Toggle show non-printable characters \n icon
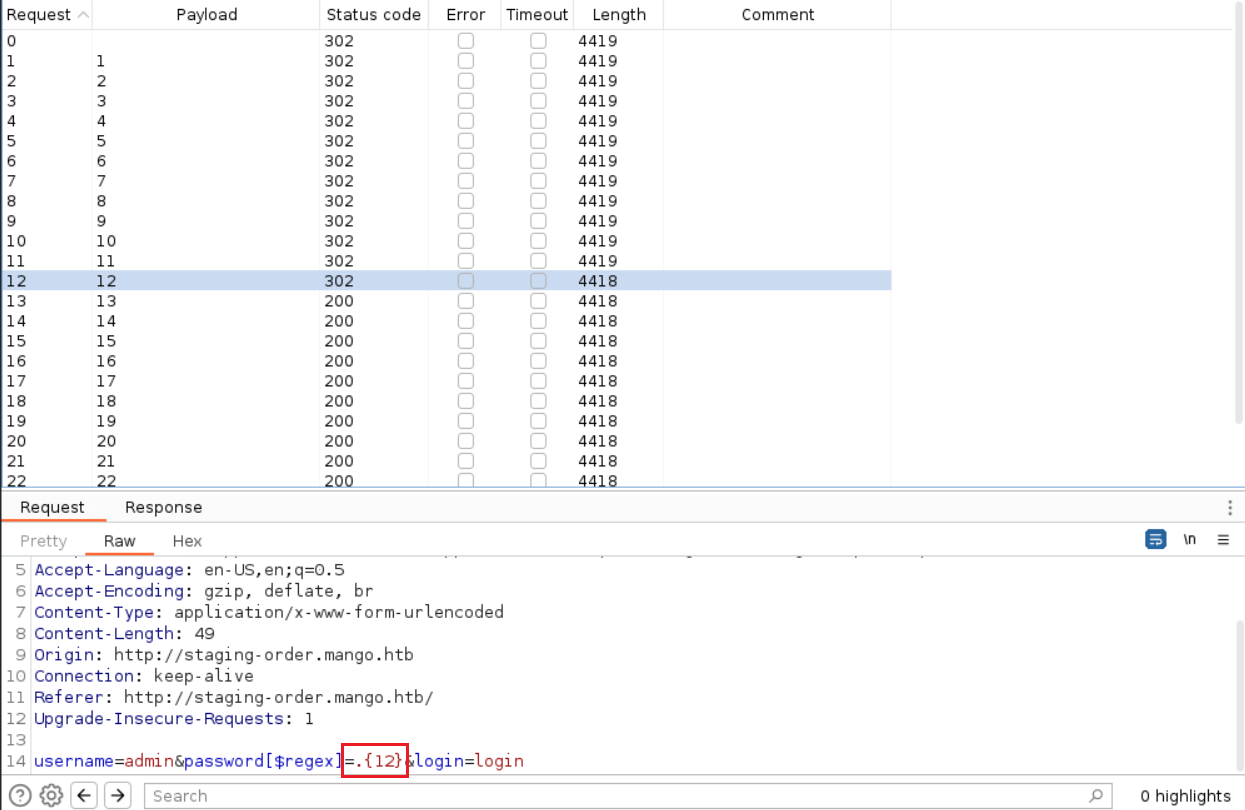Viewport: 1245px width, 810px height. tap(1190, 540)
